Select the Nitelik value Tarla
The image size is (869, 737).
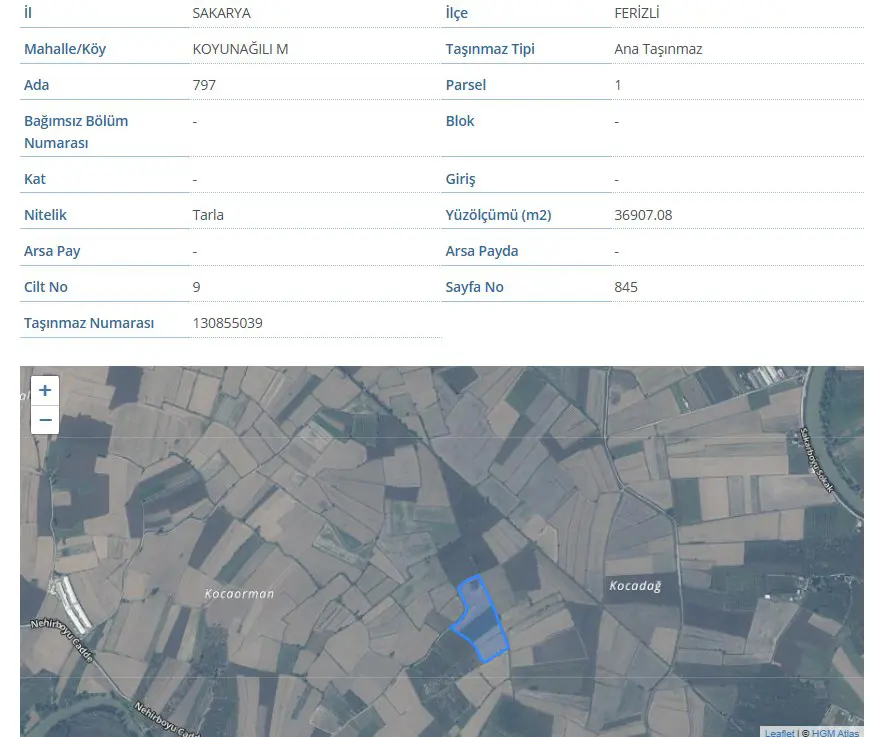208,215
